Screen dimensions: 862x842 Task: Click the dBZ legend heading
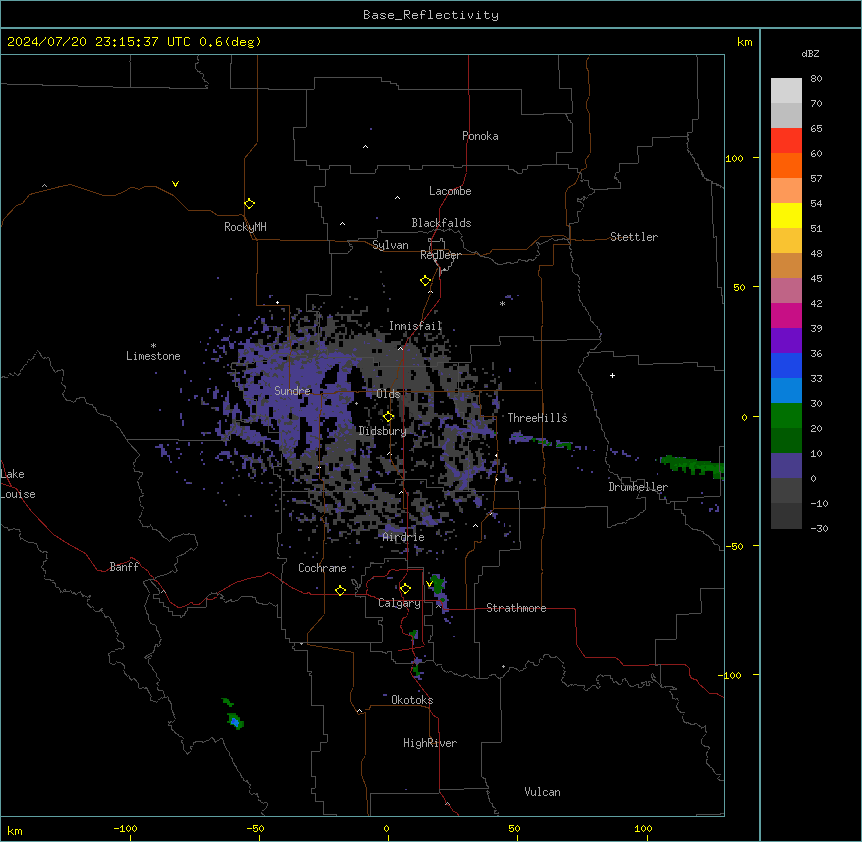click(810, 54)
